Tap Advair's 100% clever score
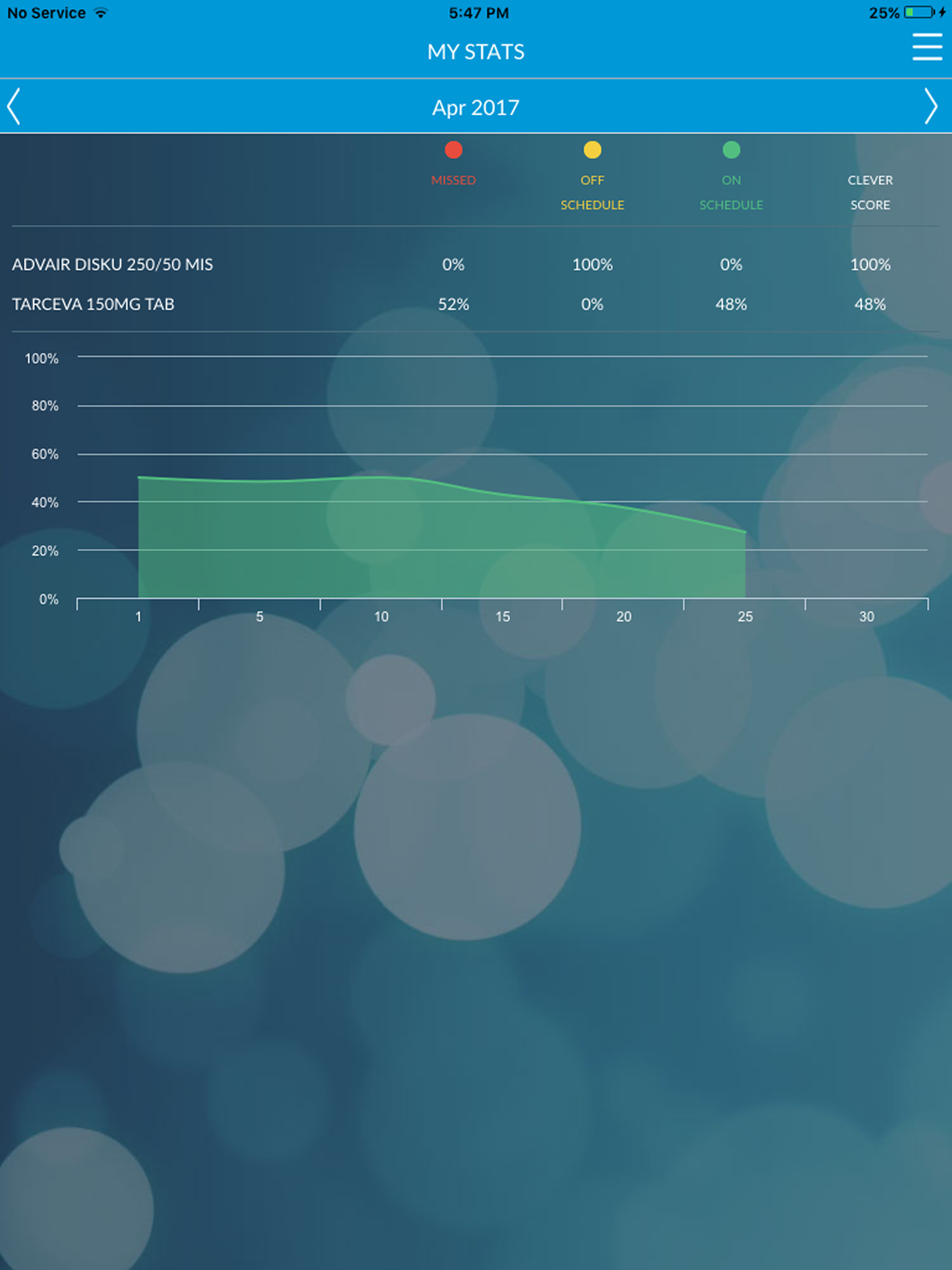Image resolution: width=952 pixels, height=1270 pixels. [x=870, y=265]
